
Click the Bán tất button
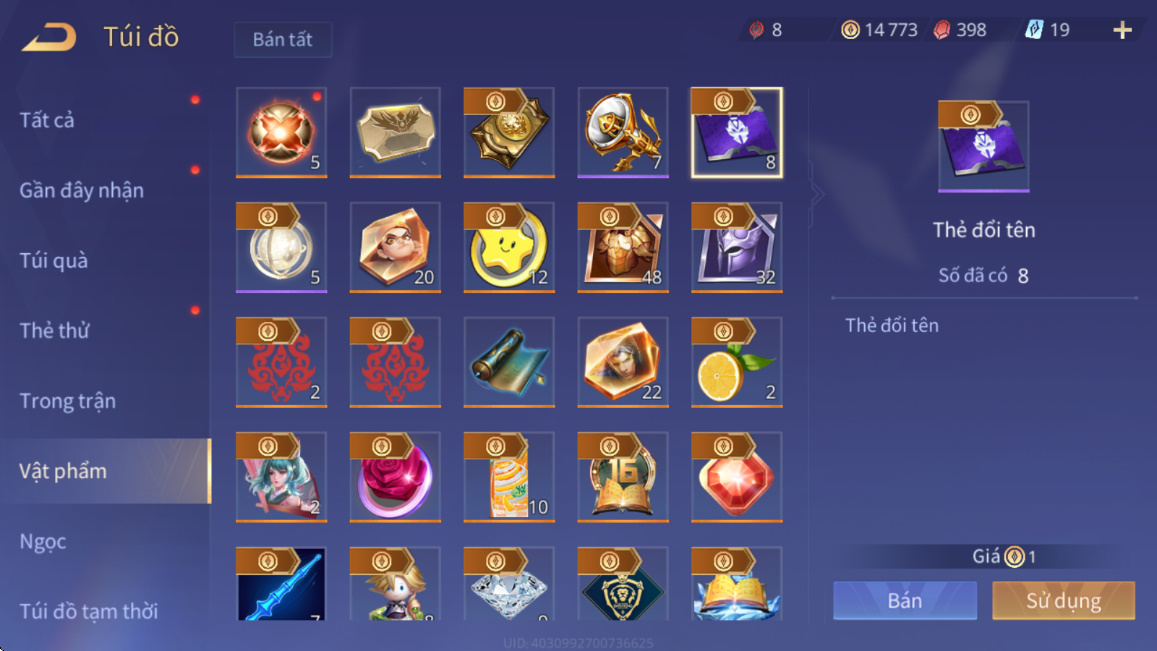click(283, 39)
